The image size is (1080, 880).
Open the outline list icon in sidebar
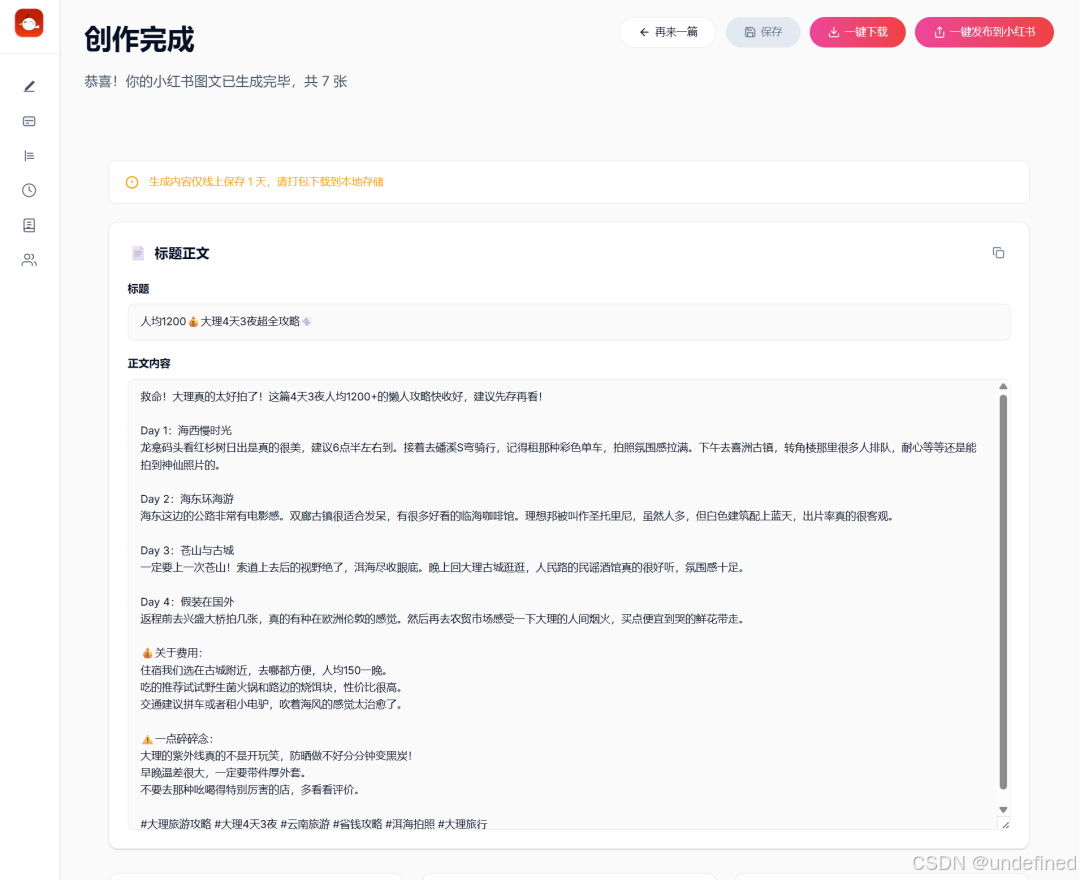29,156
